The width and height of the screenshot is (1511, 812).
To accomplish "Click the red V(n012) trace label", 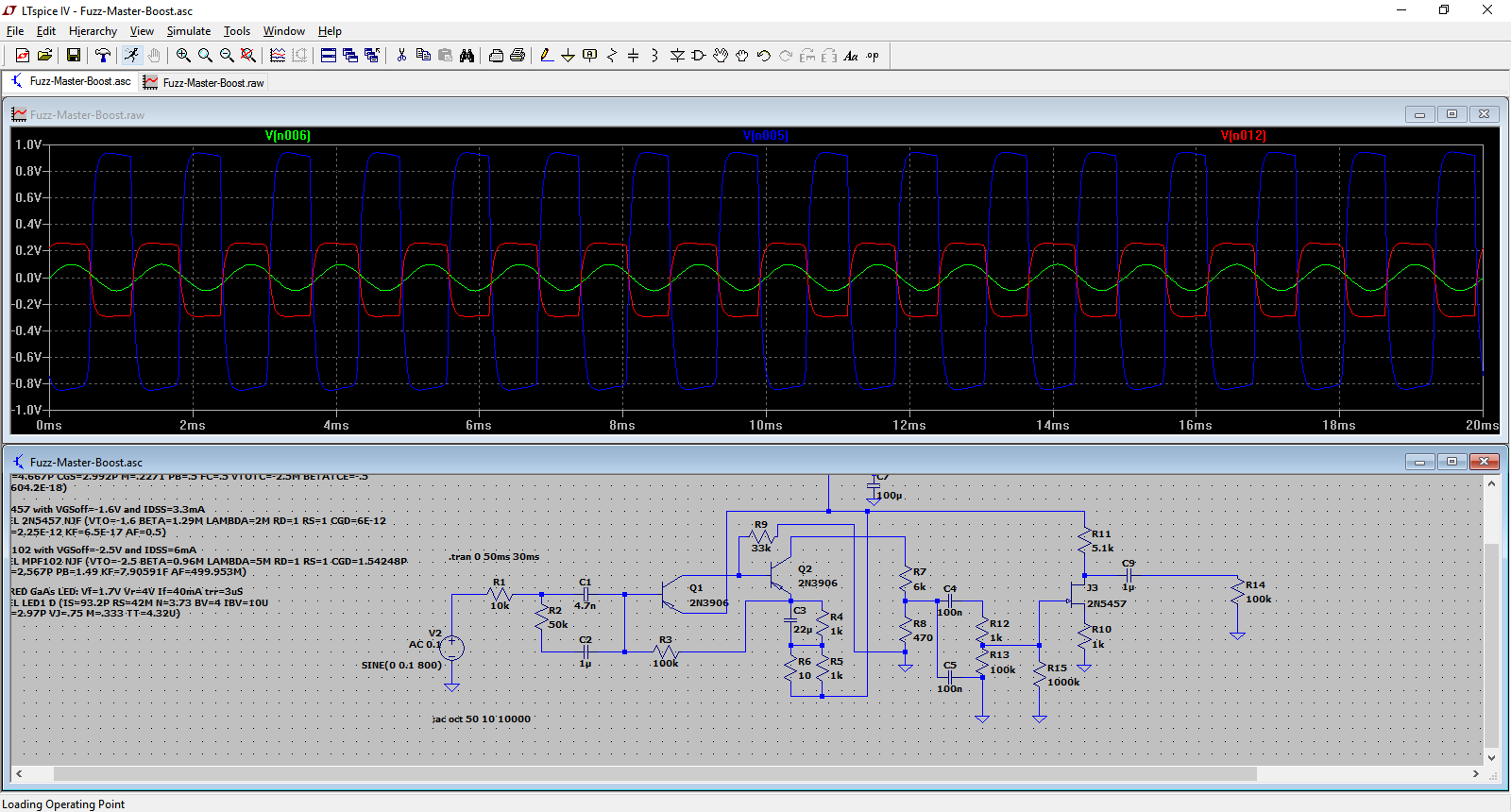I will pos(1243,136).
